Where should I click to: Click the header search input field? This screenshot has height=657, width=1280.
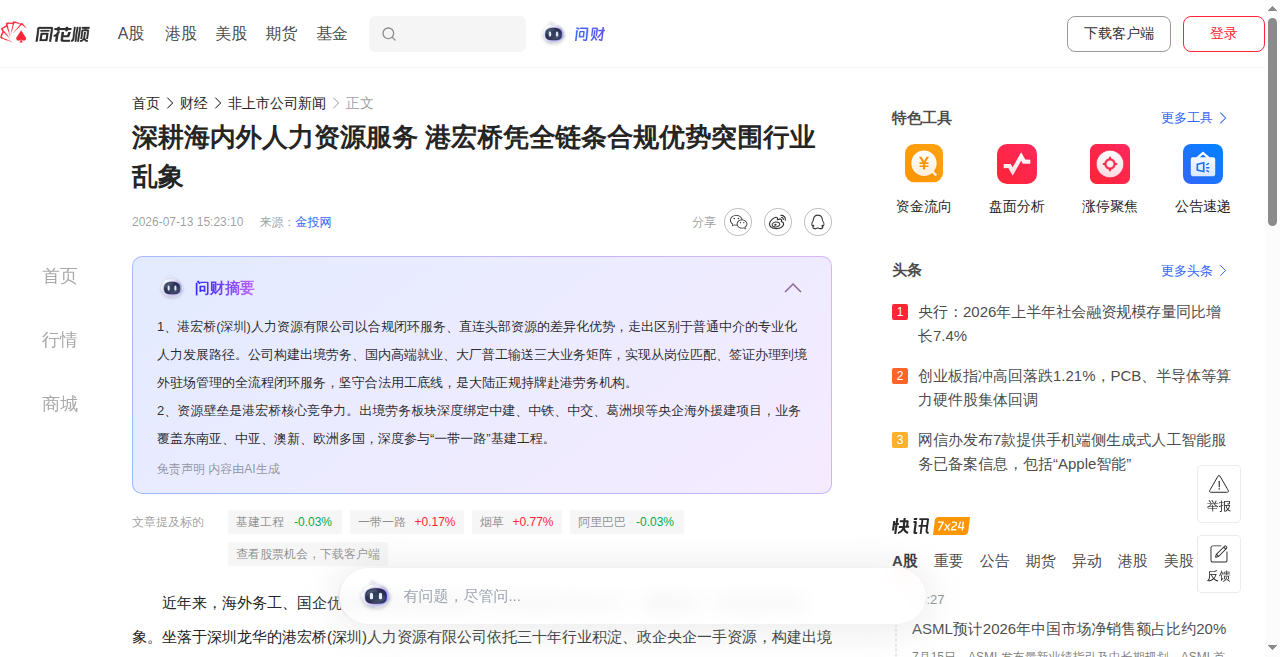point(447,34)
